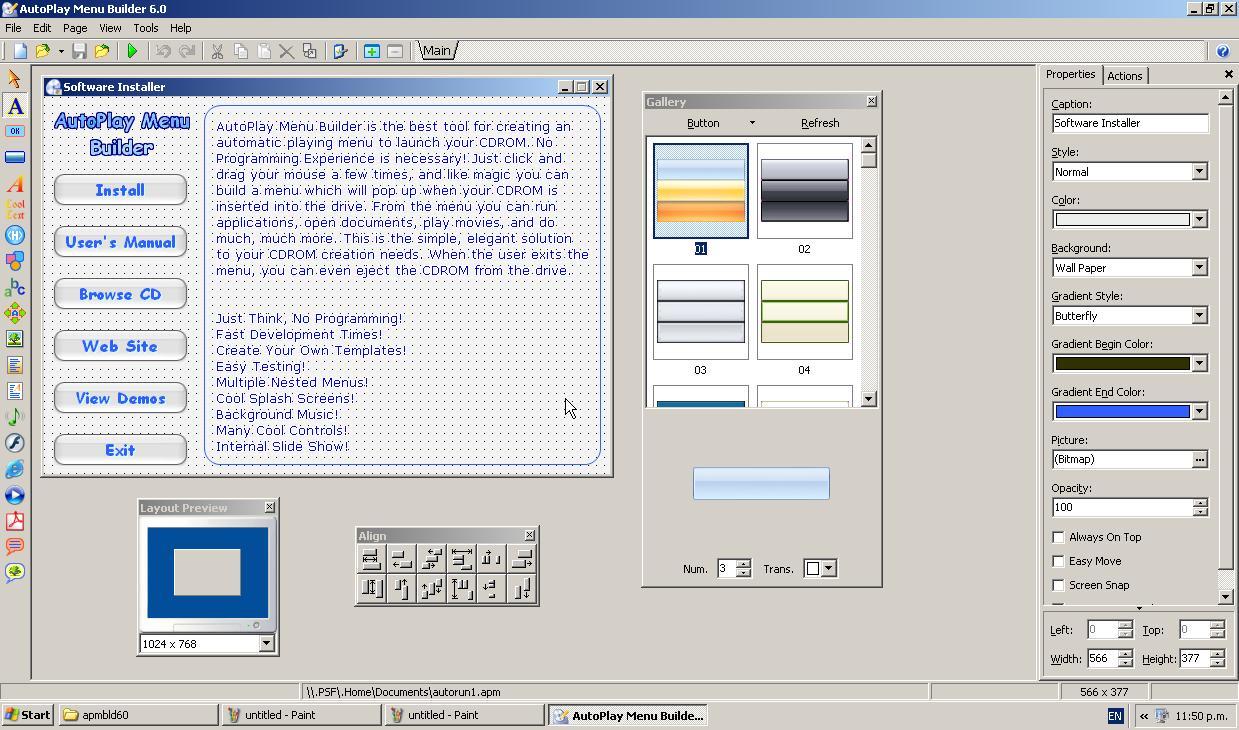
Task: Select the Cool Text tool in sidebar
Action: [15, 209]
